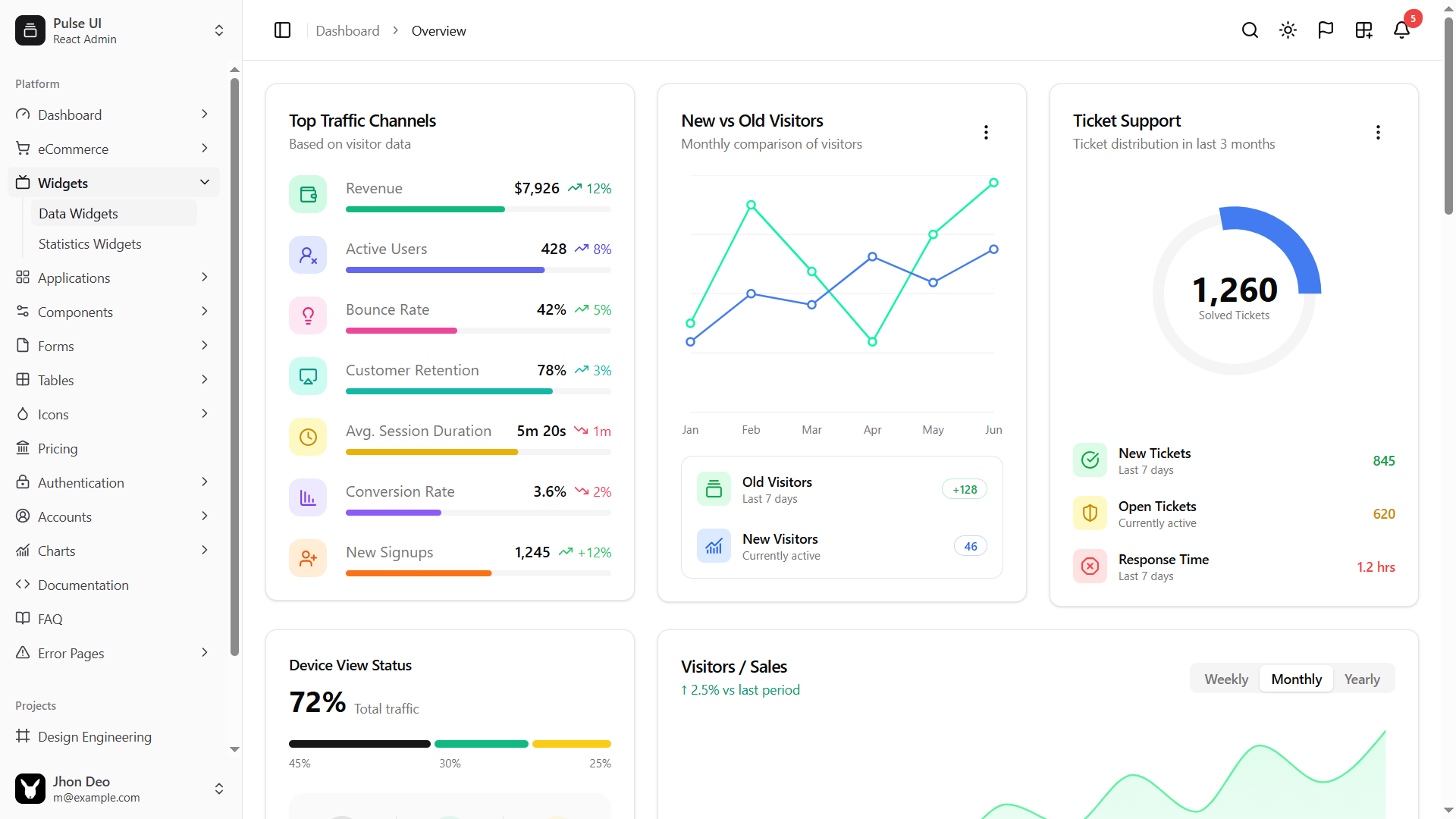Open the Jhon Deo profile options
This screenshot has width=1456, height=819.
click(x=218, y=789)
